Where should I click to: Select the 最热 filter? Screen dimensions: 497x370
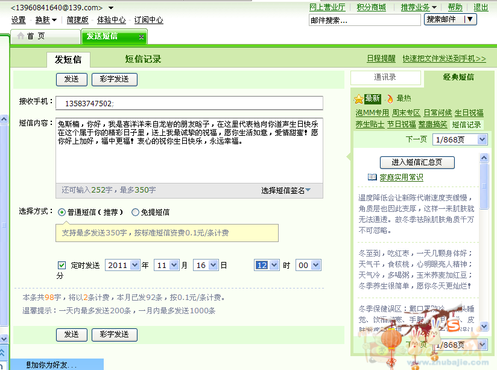click(x=404, y=99)
